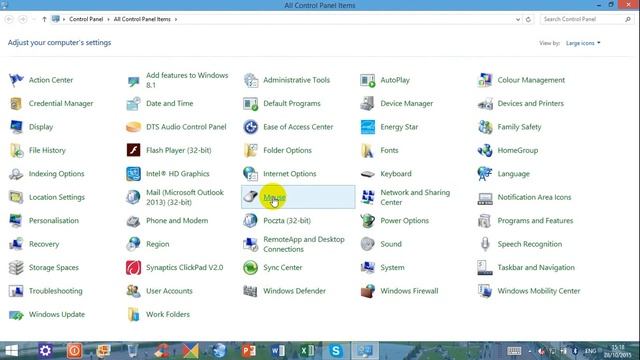Open the Windows Start button
Screen dimensions: 640x360
pyautogui.click(x=11, y=351)
